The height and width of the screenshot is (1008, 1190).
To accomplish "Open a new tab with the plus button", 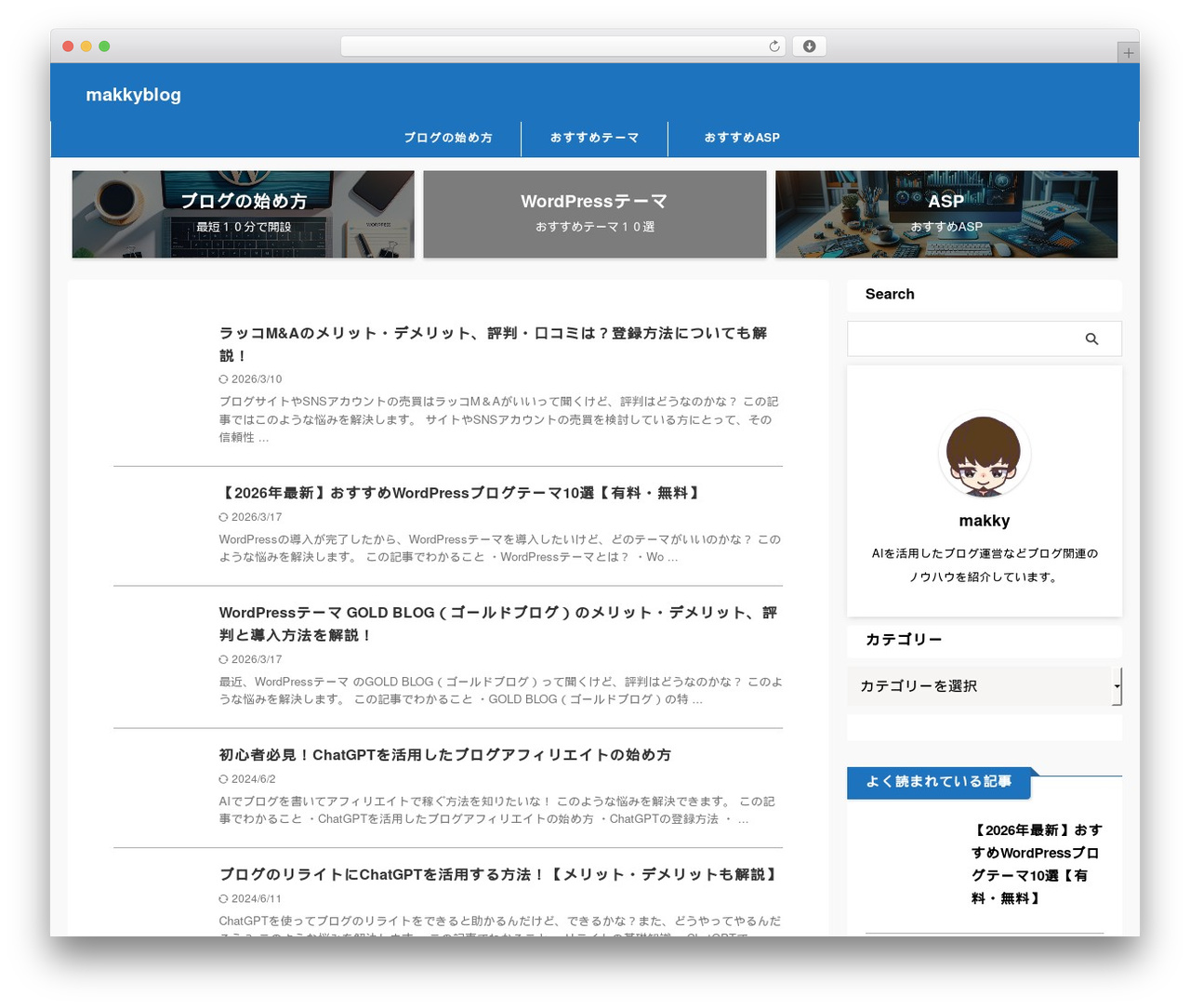I will click(x=1128, y=53).
